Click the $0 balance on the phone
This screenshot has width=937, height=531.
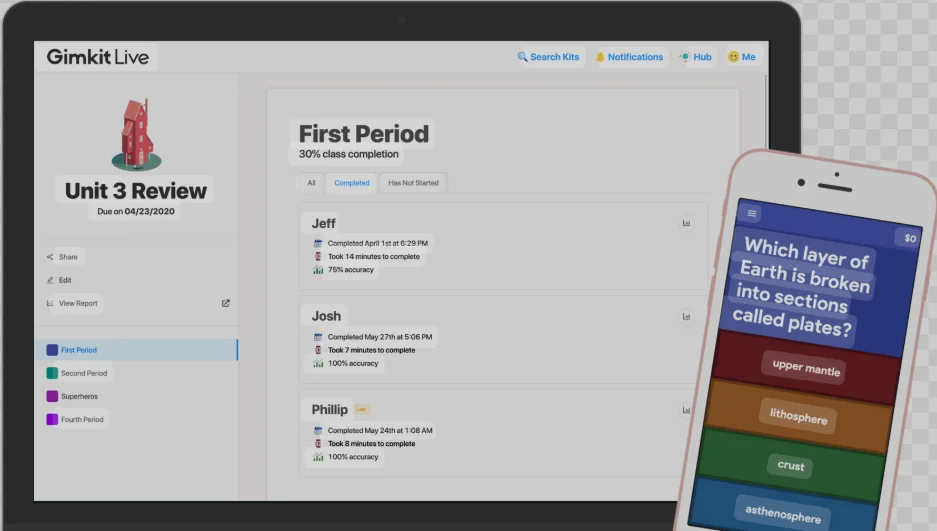point(910,238)
